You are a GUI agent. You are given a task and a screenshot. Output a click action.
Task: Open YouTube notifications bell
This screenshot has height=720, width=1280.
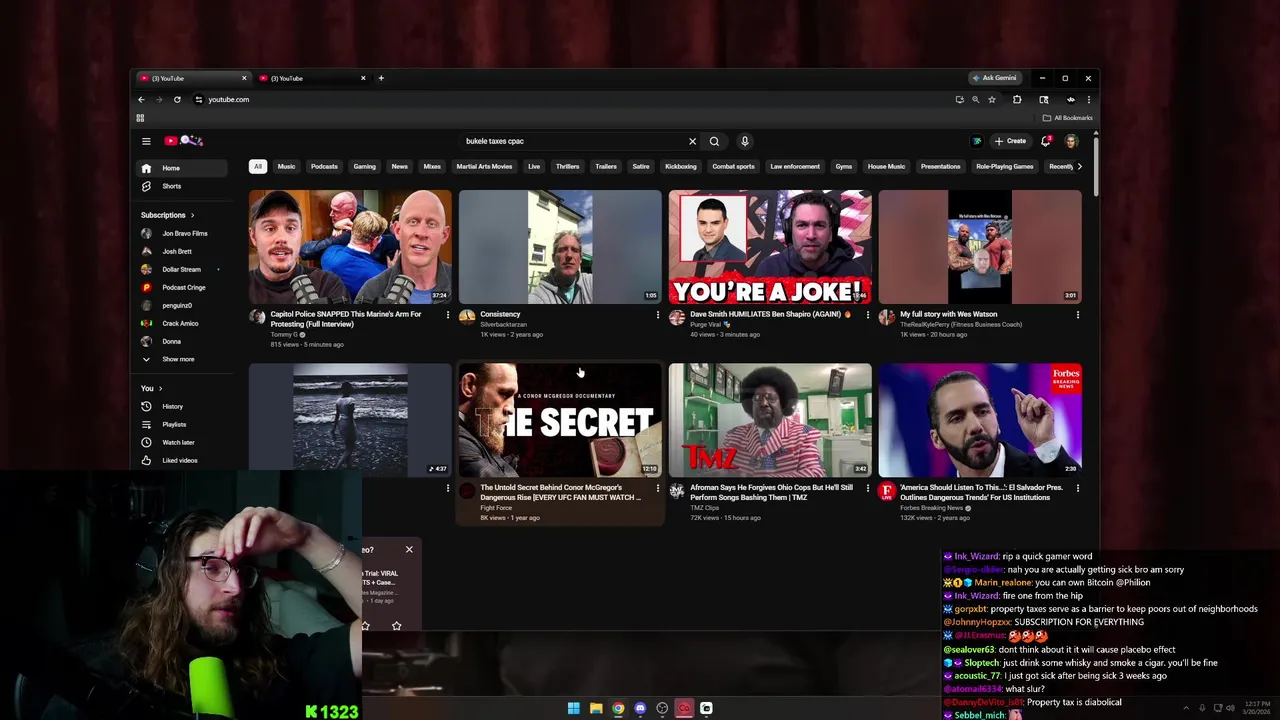coord(1046,141)
